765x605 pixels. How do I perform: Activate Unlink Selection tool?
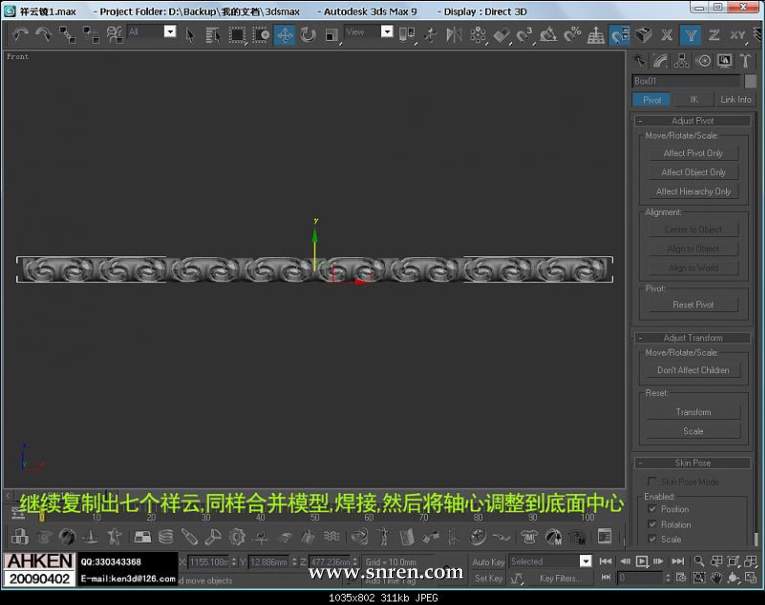click(91, 35)
